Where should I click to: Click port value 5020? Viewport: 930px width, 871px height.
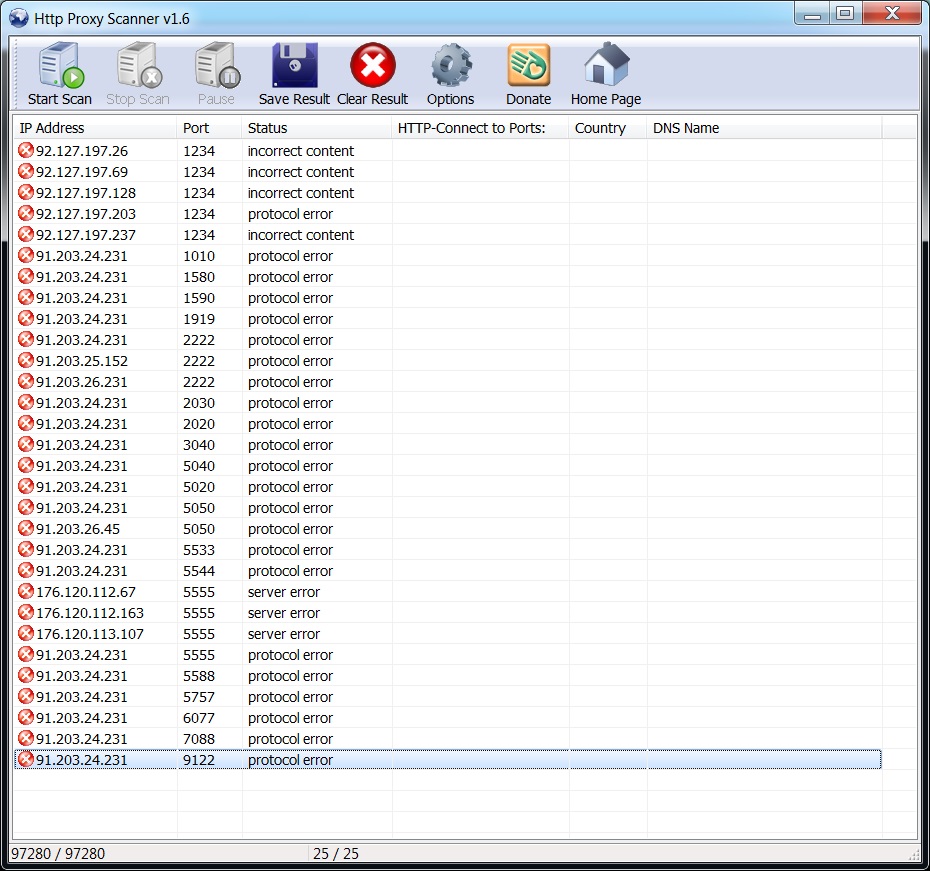pyautogui.click(x=199, y=487)
